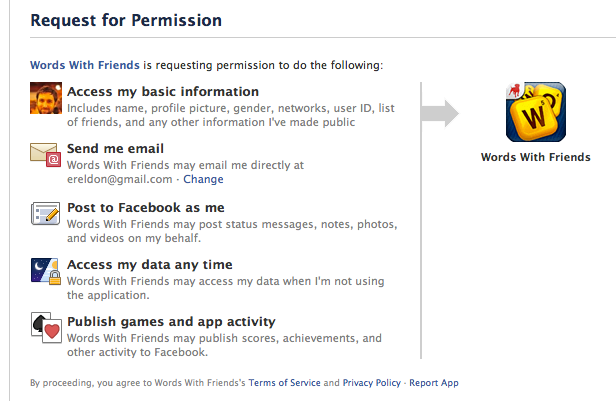
Task: Click Change to update email address
Action: tap(203, 180)
